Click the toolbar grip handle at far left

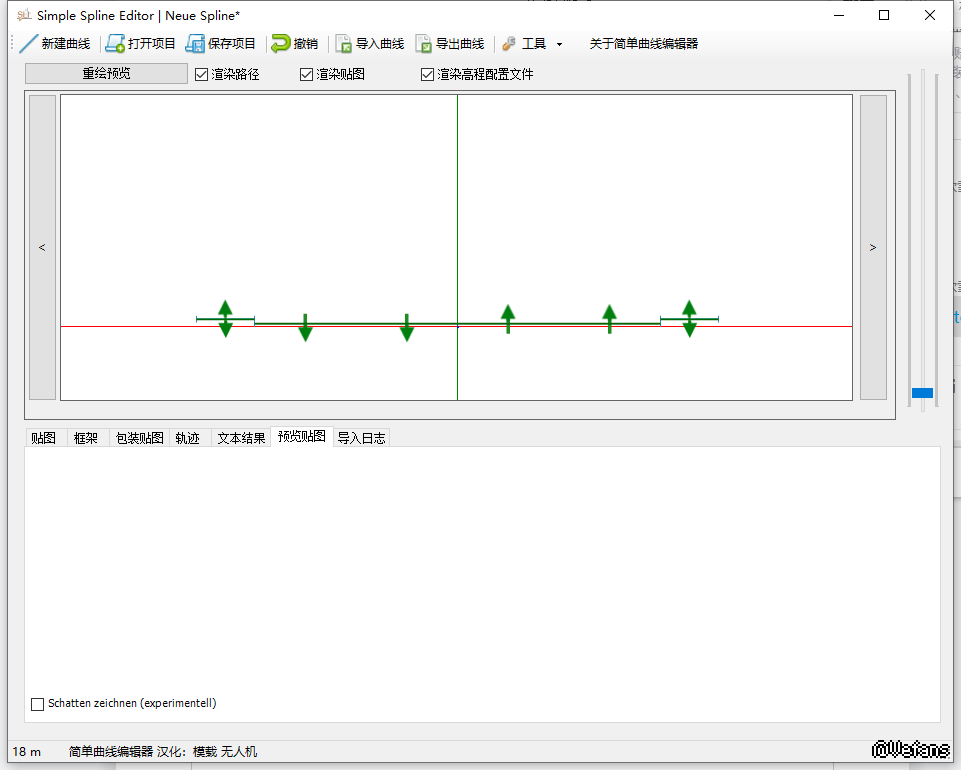[12, 44]
